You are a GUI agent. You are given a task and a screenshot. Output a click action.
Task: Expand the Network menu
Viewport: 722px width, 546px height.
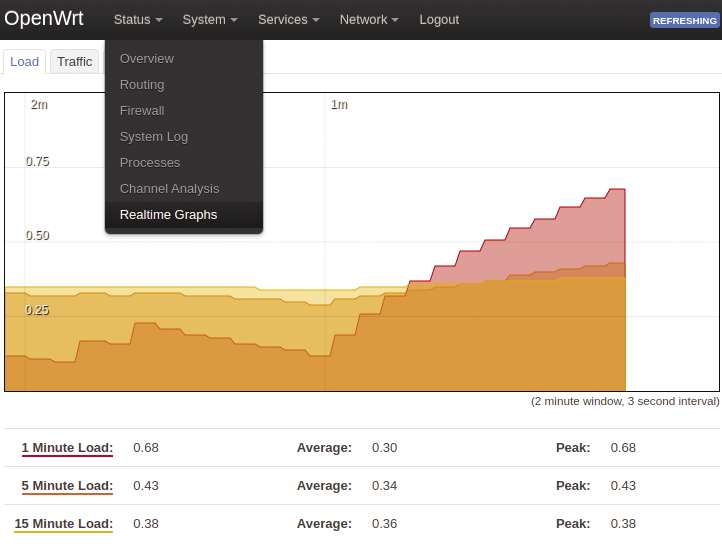tap(368, 20)
